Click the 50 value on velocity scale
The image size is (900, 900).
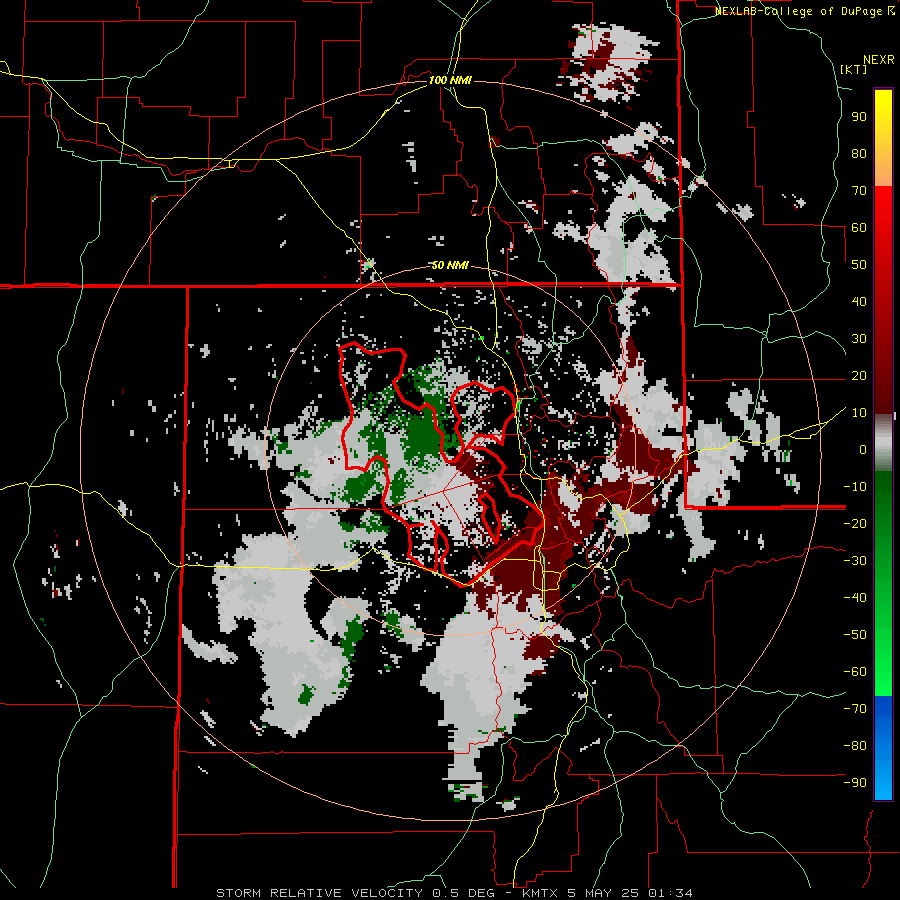[859, 265]
